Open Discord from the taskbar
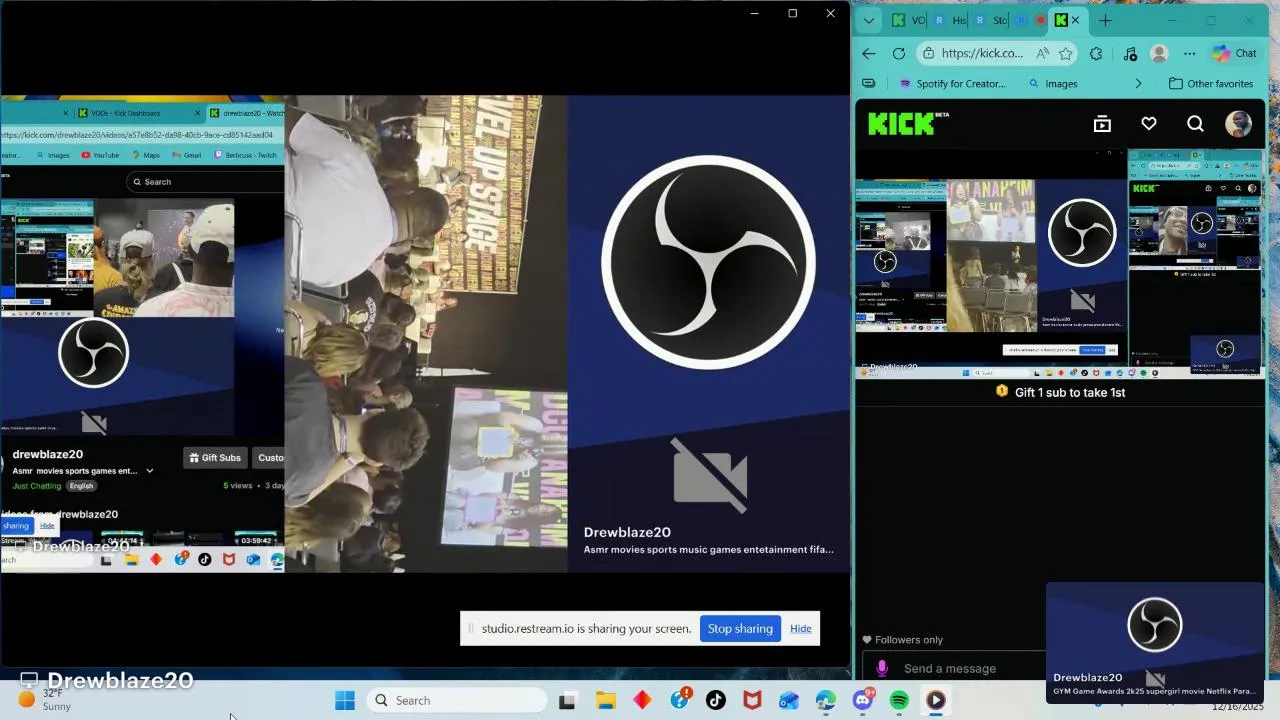1280x720 pixels. (863, 701)
